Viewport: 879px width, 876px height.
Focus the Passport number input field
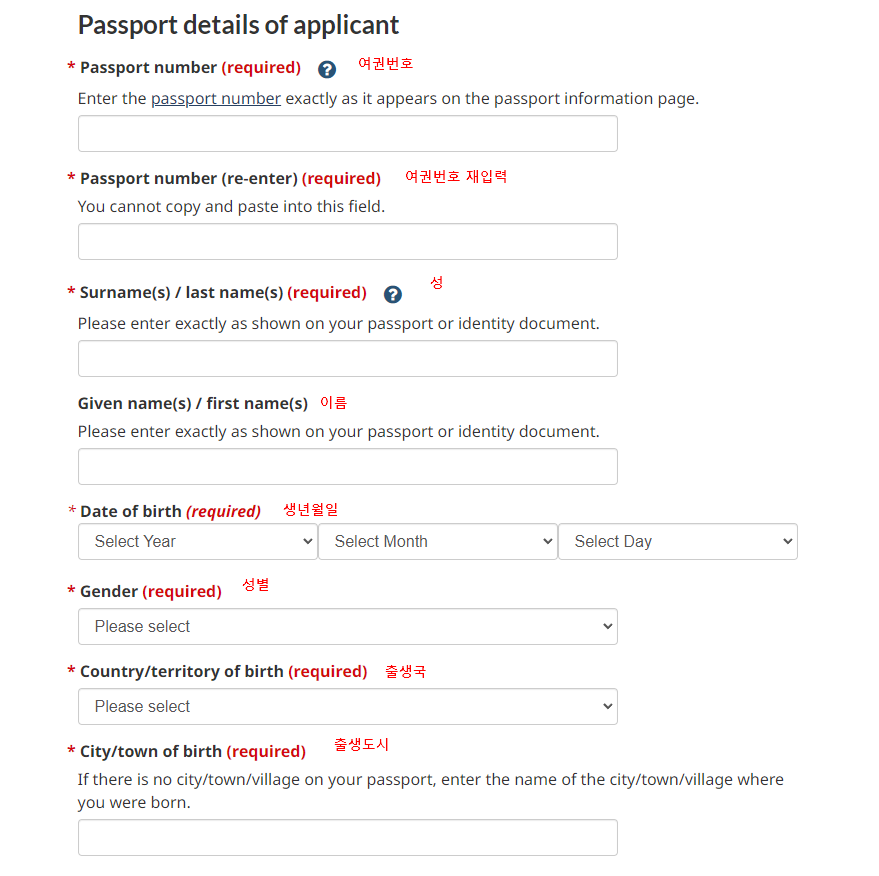tap(347, 133)
